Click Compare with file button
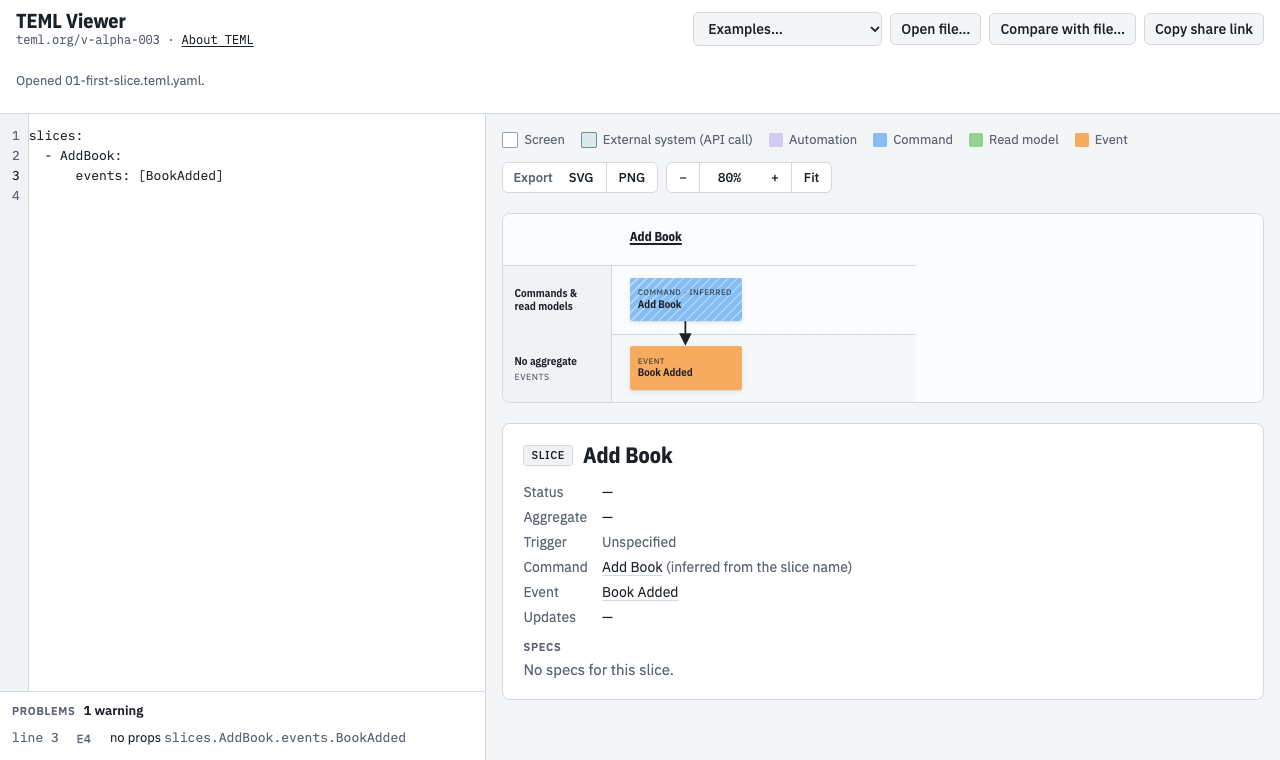Screen dimensions: 1280x760 [x=1062, y=29]
